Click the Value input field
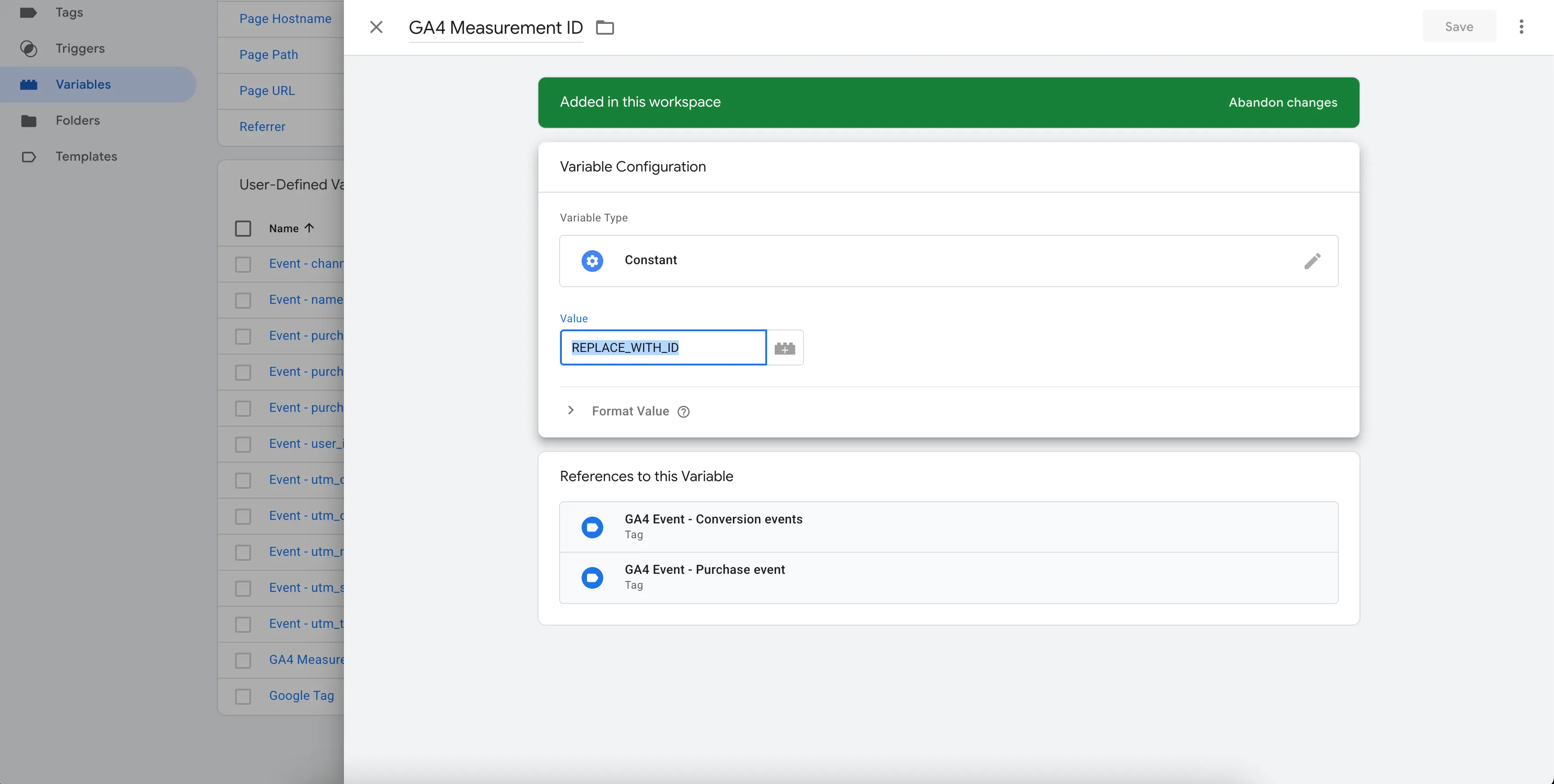 pyautogui.click(x=662, y=348)
